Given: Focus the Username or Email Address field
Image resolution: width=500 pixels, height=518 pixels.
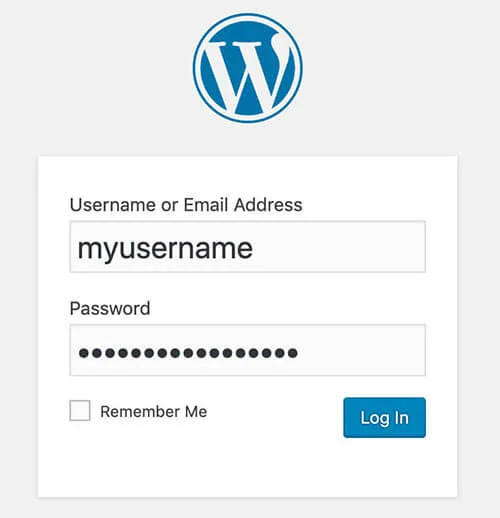Looking at the screenshot, I should click(x=247, y=247).
